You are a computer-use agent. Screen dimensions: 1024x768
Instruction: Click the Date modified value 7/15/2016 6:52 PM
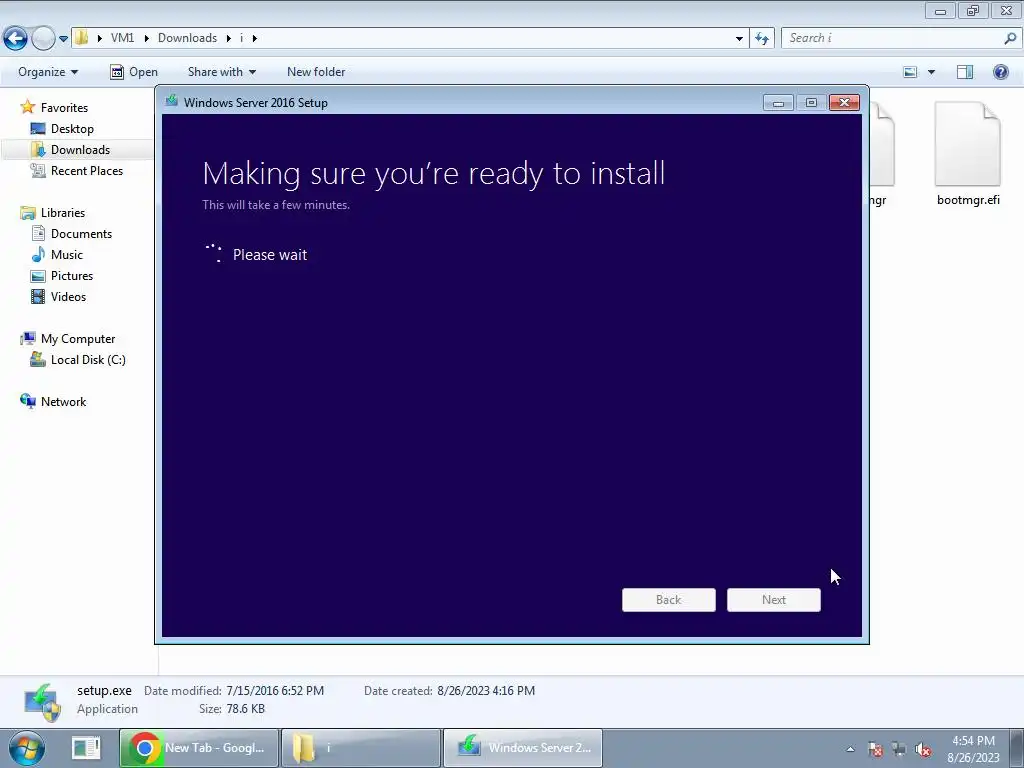(x=275, y=690)
